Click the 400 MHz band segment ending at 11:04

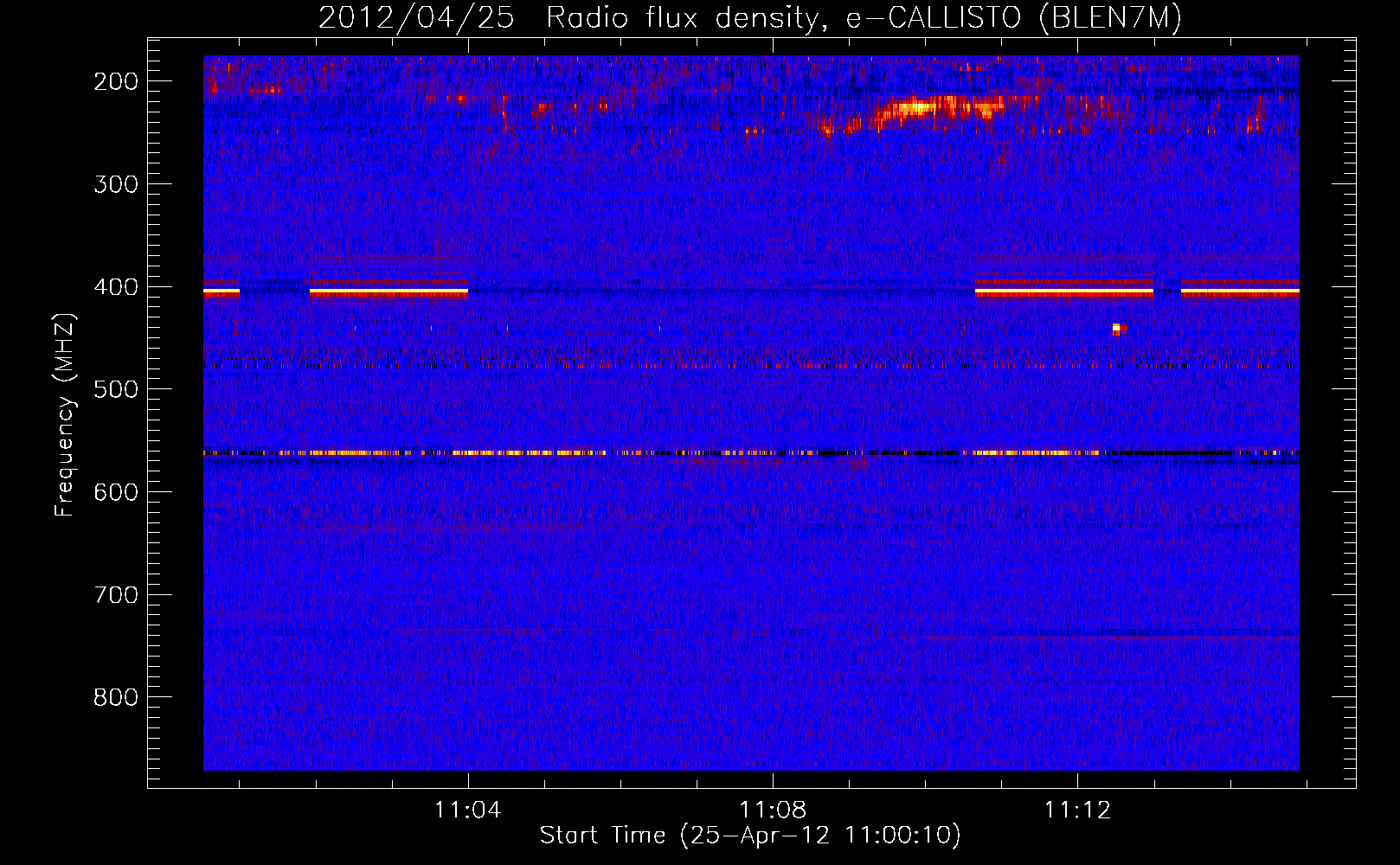[x=389, y=292]
